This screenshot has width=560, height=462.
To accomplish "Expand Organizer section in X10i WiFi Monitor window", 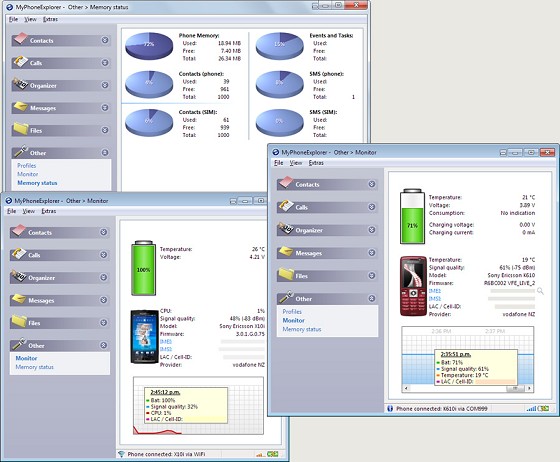I will pos(103,277).
